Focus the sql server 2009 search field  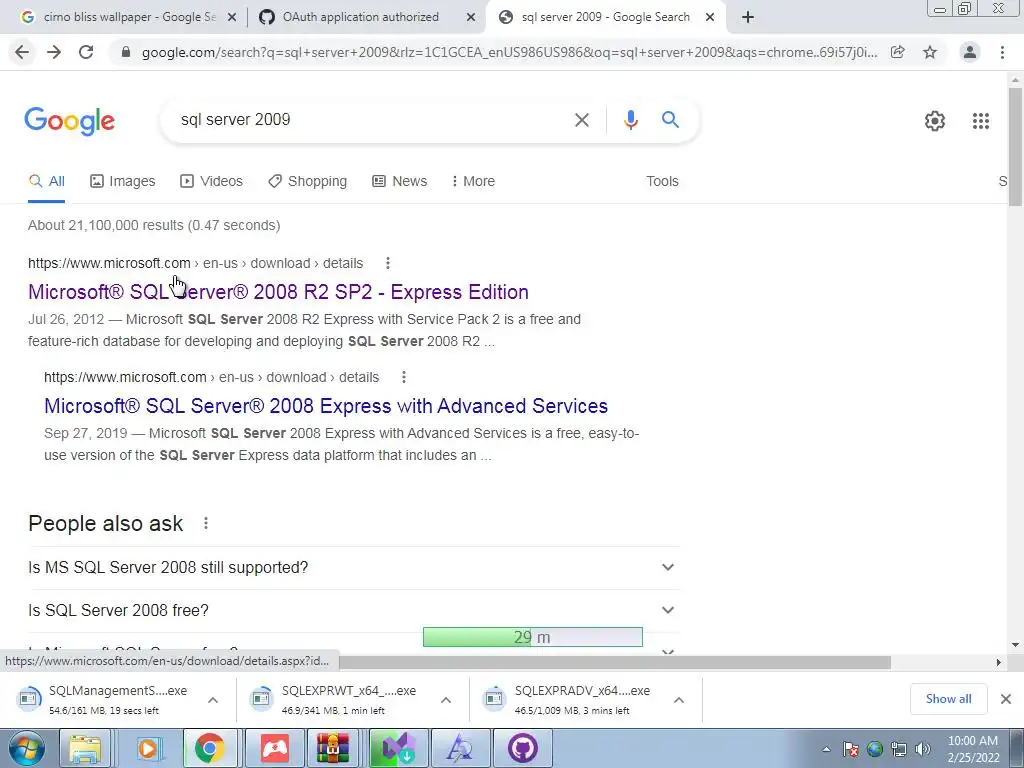(372, 120)
